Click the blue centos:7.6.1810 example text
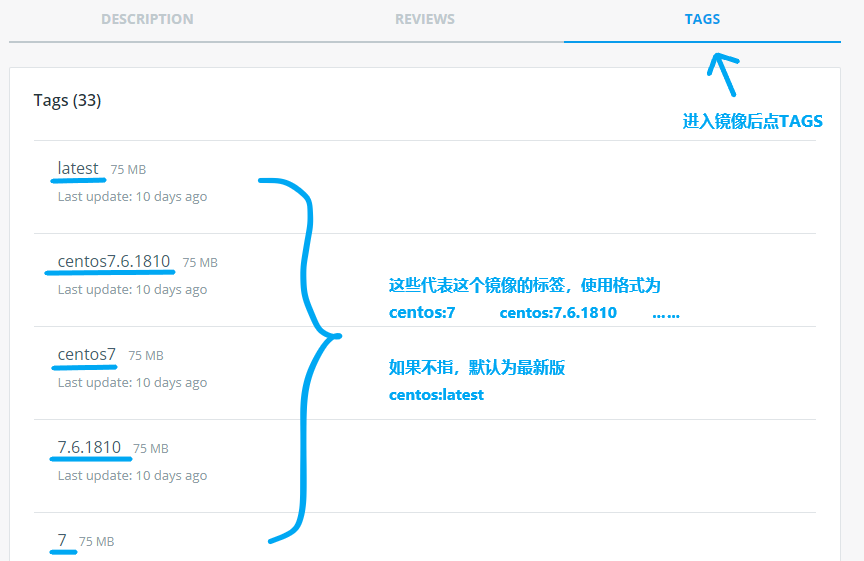Viewport: 864px width, 561px height. click(x=558, y=312)
